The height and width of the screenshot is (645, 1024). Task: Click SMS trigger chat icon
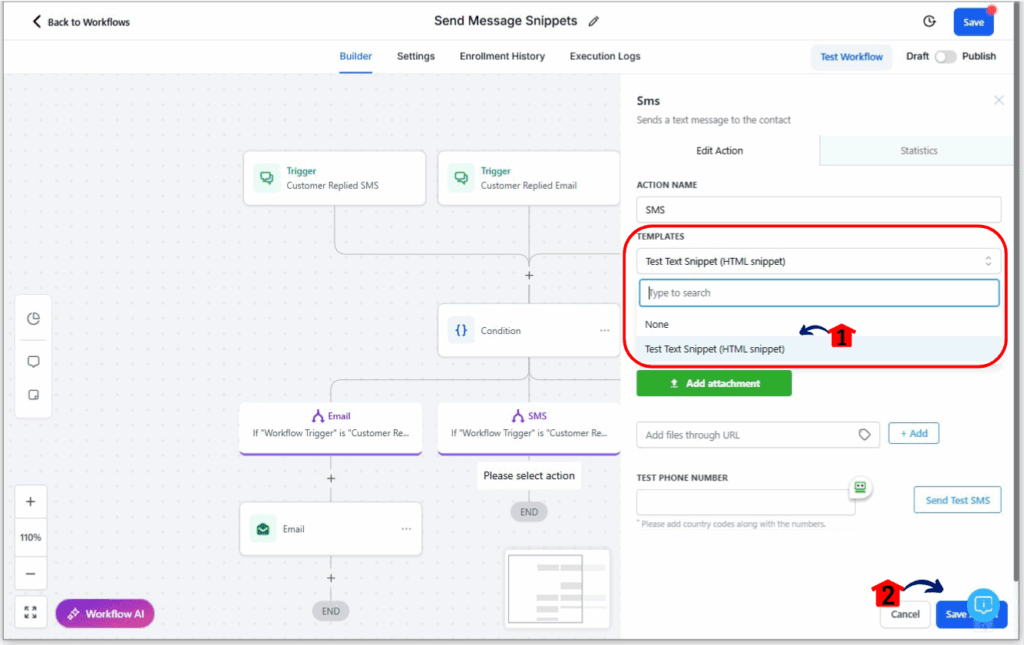pyautogui.click(x=266, y=178)
